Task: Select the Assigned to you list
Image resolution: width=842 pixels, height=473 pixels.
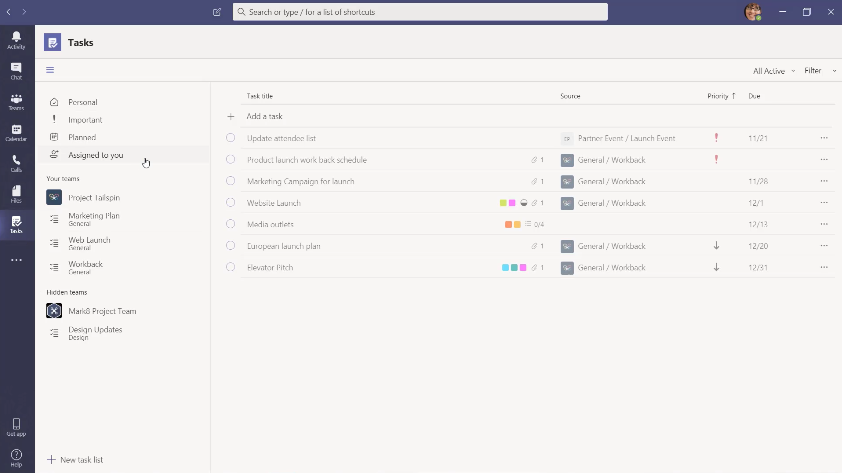Action: click(95, 155)
